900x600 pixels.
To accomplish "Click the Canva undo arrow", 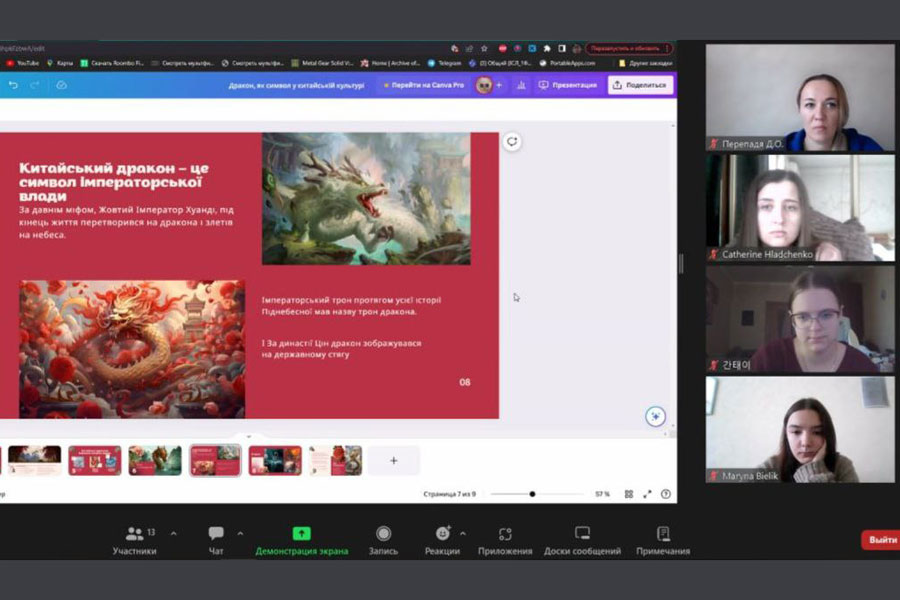I will point(14,85).
